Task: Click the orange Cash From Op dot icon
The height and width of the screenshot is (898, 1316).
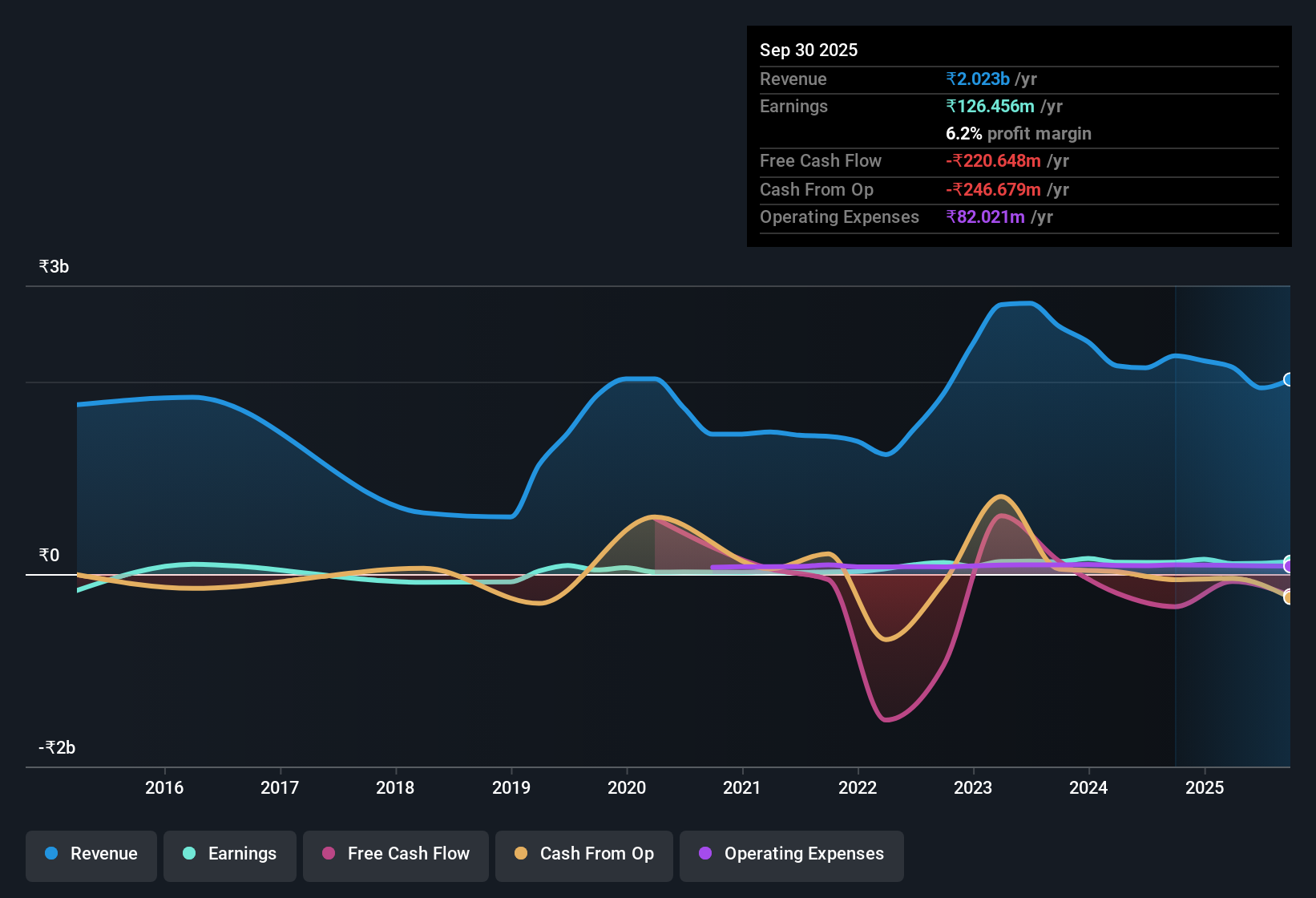Action: click(x=521, y=854)
